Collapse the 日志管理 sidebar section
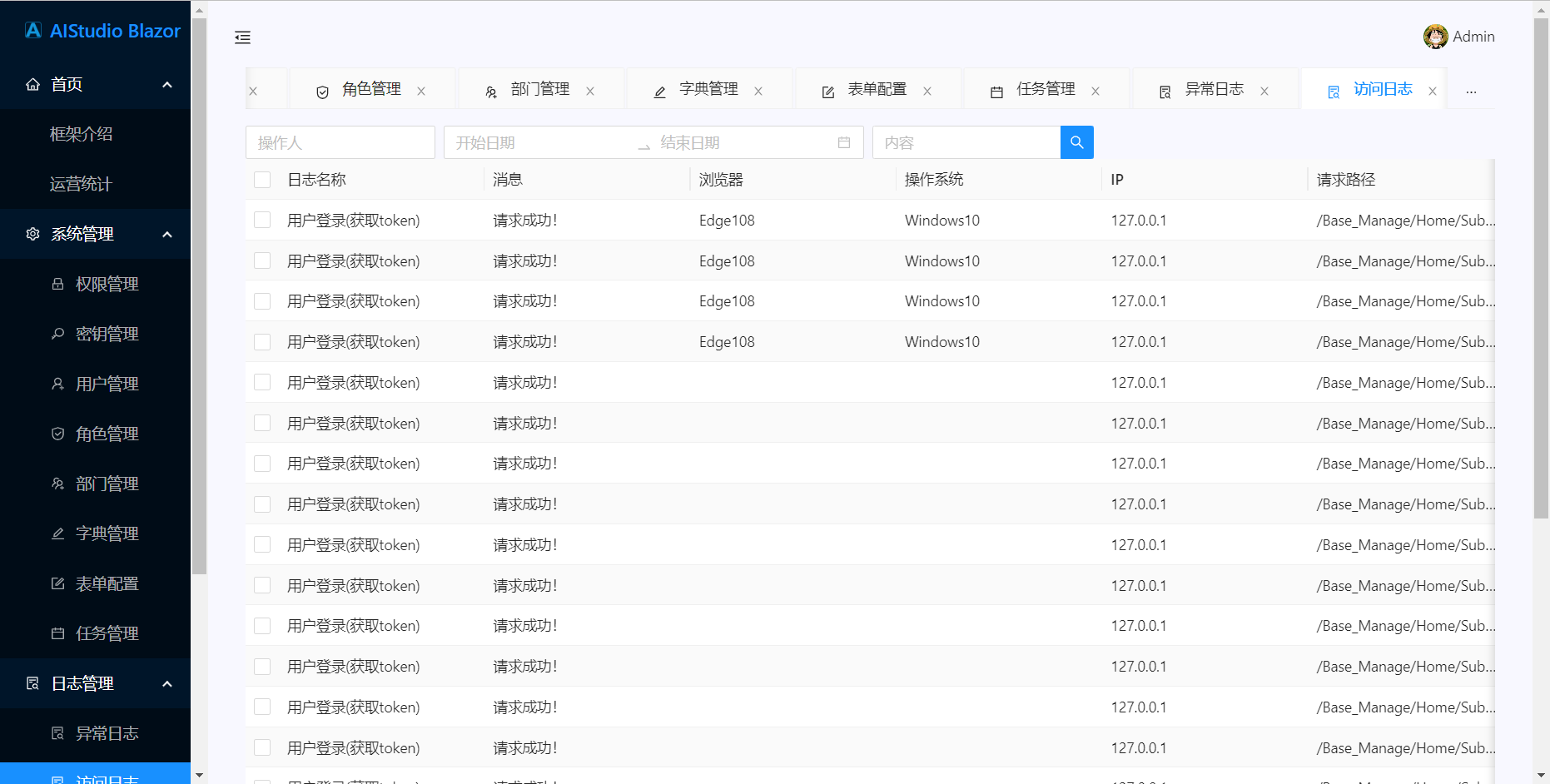Image resolution: width=1550 pixels, height=784 pixels. [166, 683]
